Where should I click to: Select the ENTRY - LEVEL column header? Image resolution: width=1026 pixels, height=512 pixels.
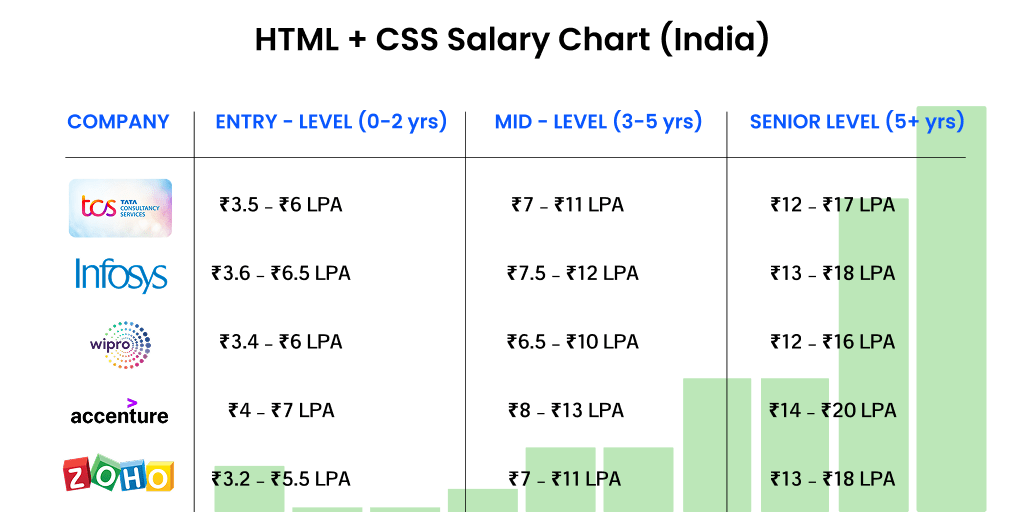331,122
